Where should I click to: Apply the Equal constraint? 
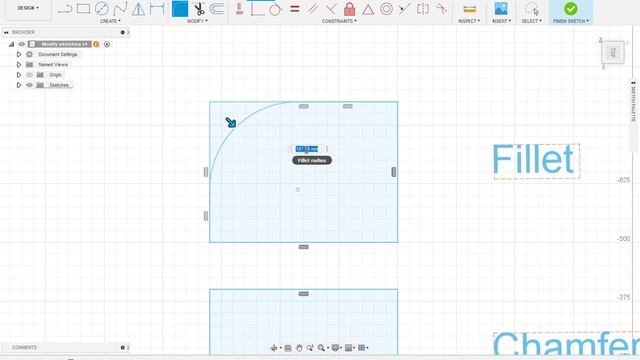coord(295,9)
